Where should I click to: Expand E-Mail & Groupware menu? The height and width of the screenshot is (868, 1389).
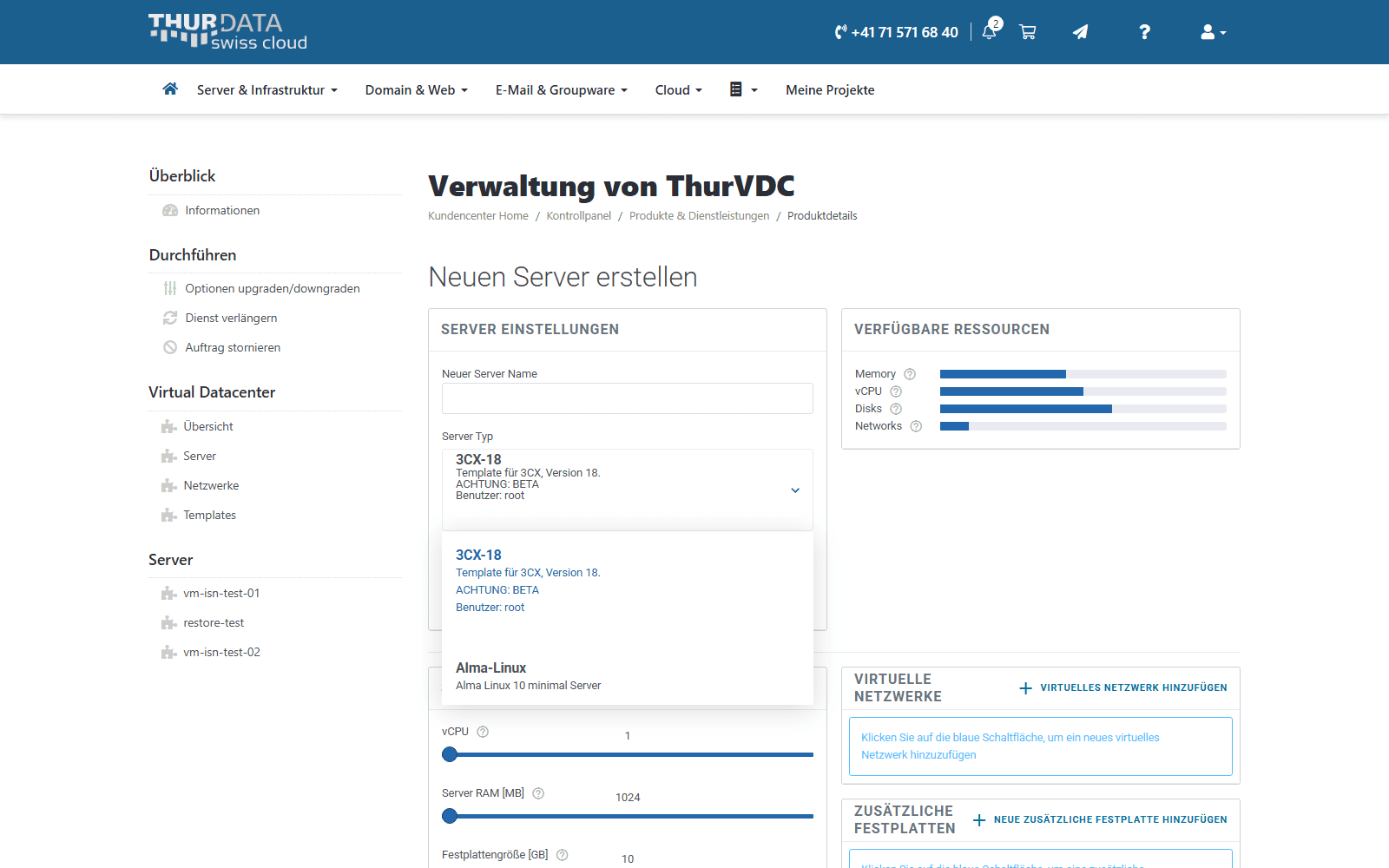click(x=561, y=90)
